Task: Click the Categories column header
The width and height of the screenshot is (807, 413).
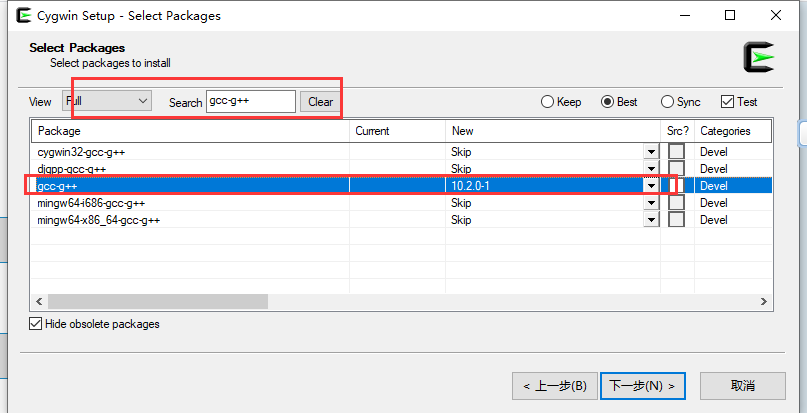Action: (x=732, y=131)
